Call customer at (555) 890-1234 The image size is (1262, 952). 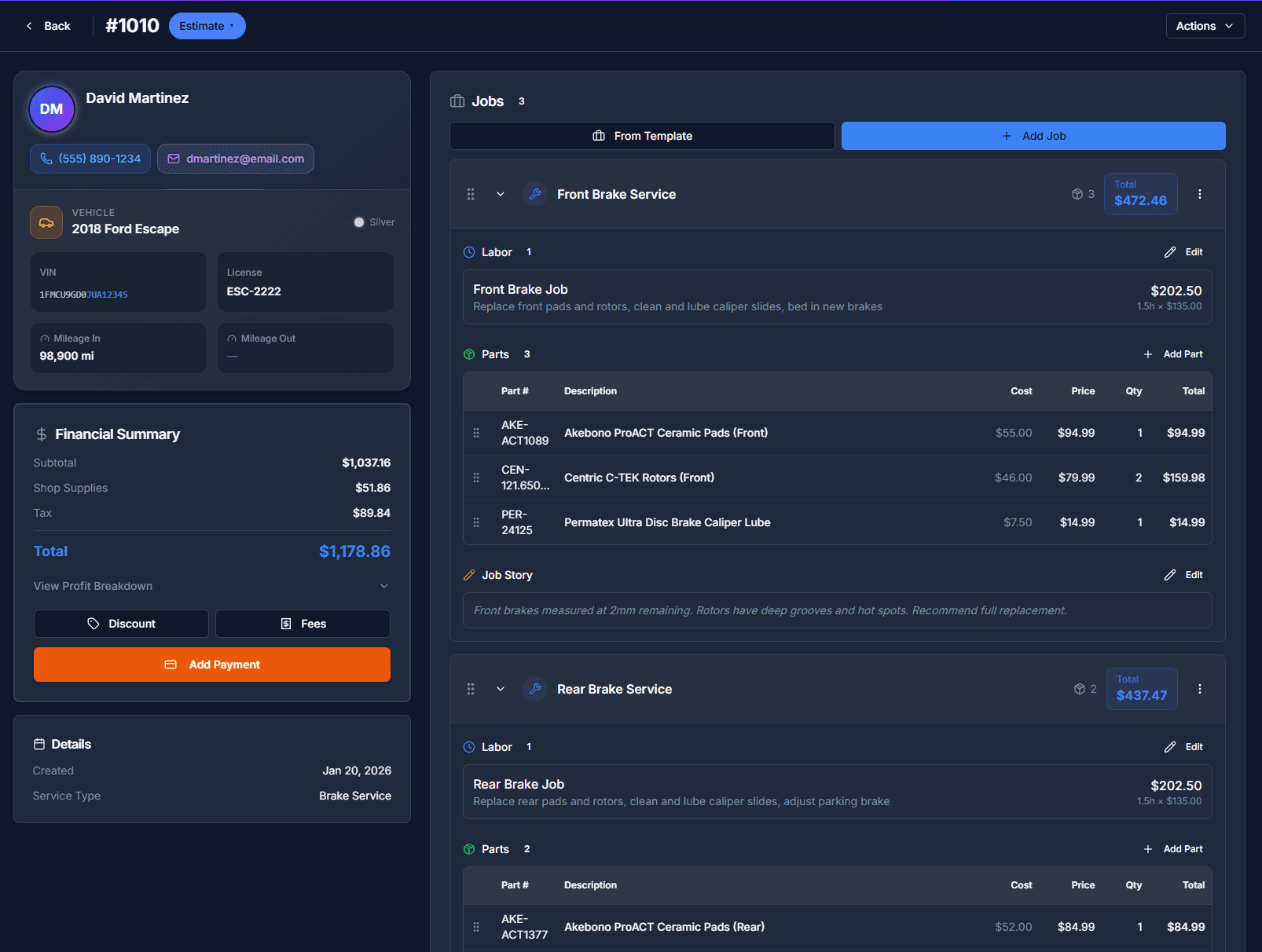pyautogui.click(x=90, y=159)
